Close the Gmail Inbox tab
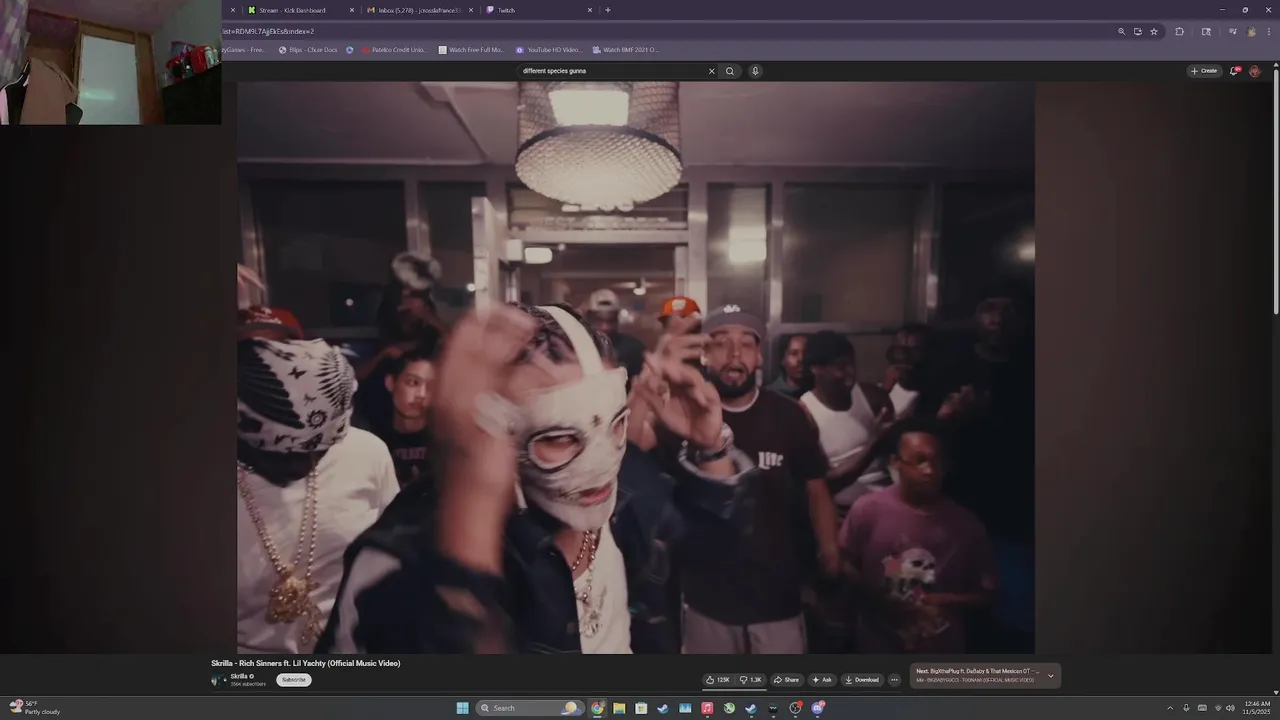The width and height of the screenshot is (1280, 720). click(471, 10)
